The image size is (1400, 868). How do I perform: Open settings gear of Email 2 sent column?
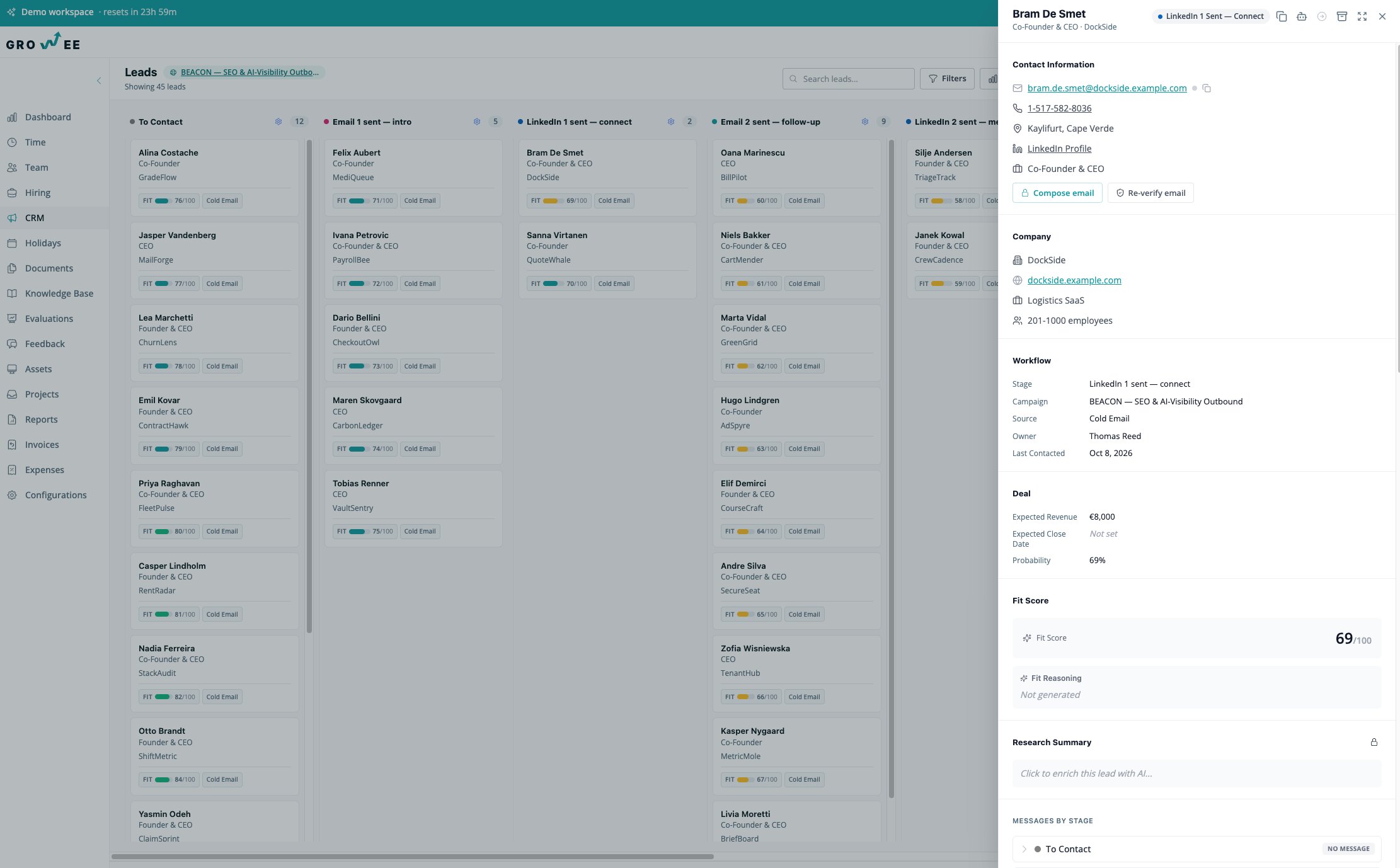point(864,122)
